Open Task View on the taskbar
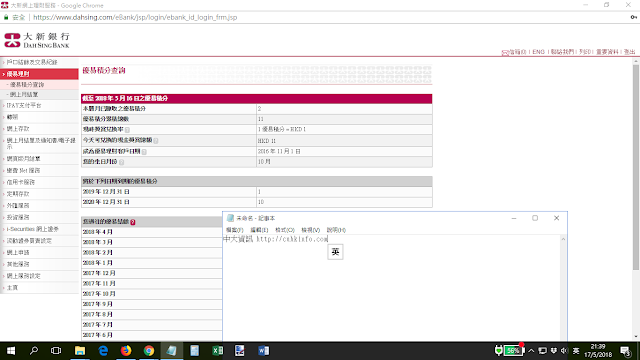640x360 pixels. (x=56, y=351)
